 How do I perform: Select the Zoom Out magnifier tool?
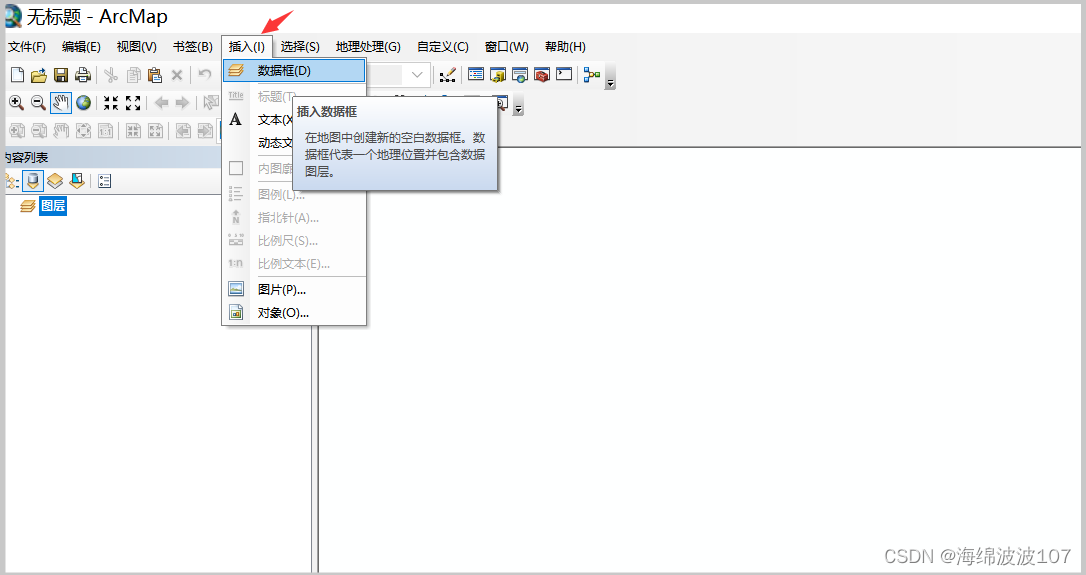click(x=39, y=103)
